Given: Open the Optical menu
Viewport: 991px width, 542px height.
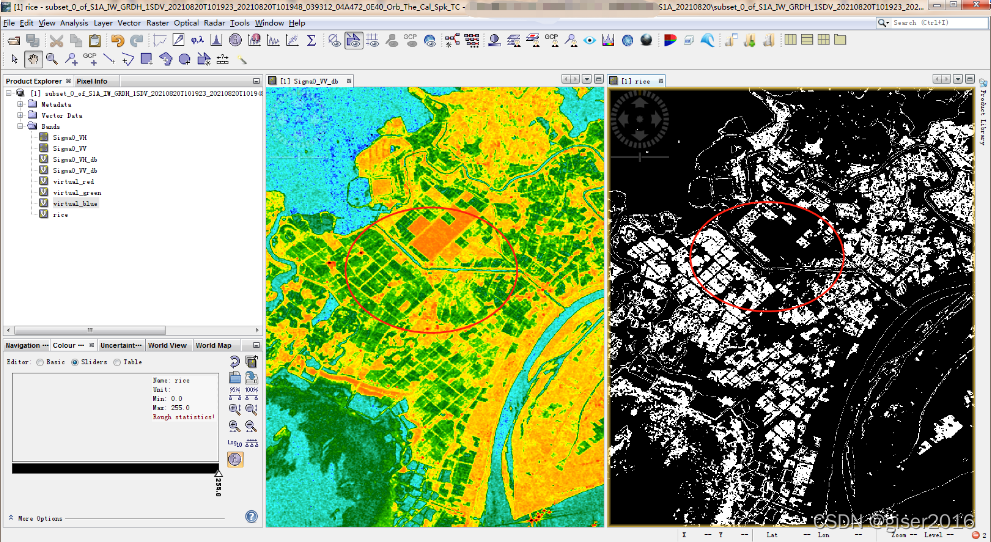Looking at the screenshot, I should point(186,23).
